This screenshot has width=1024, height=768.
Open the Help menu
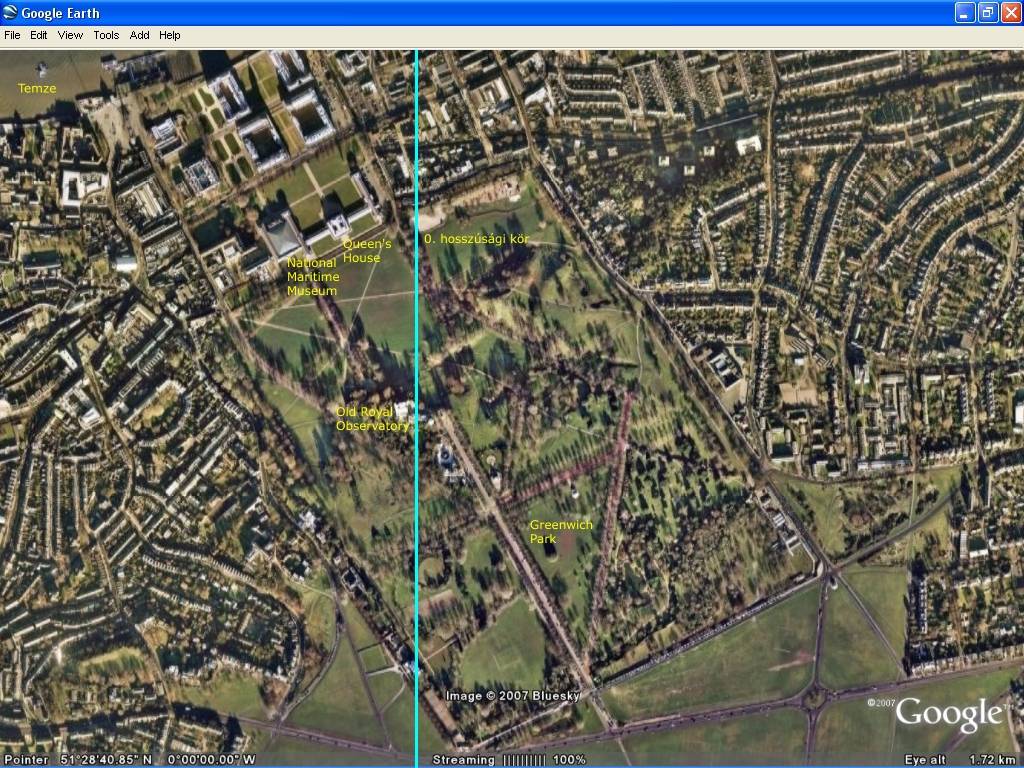[170, 35]
